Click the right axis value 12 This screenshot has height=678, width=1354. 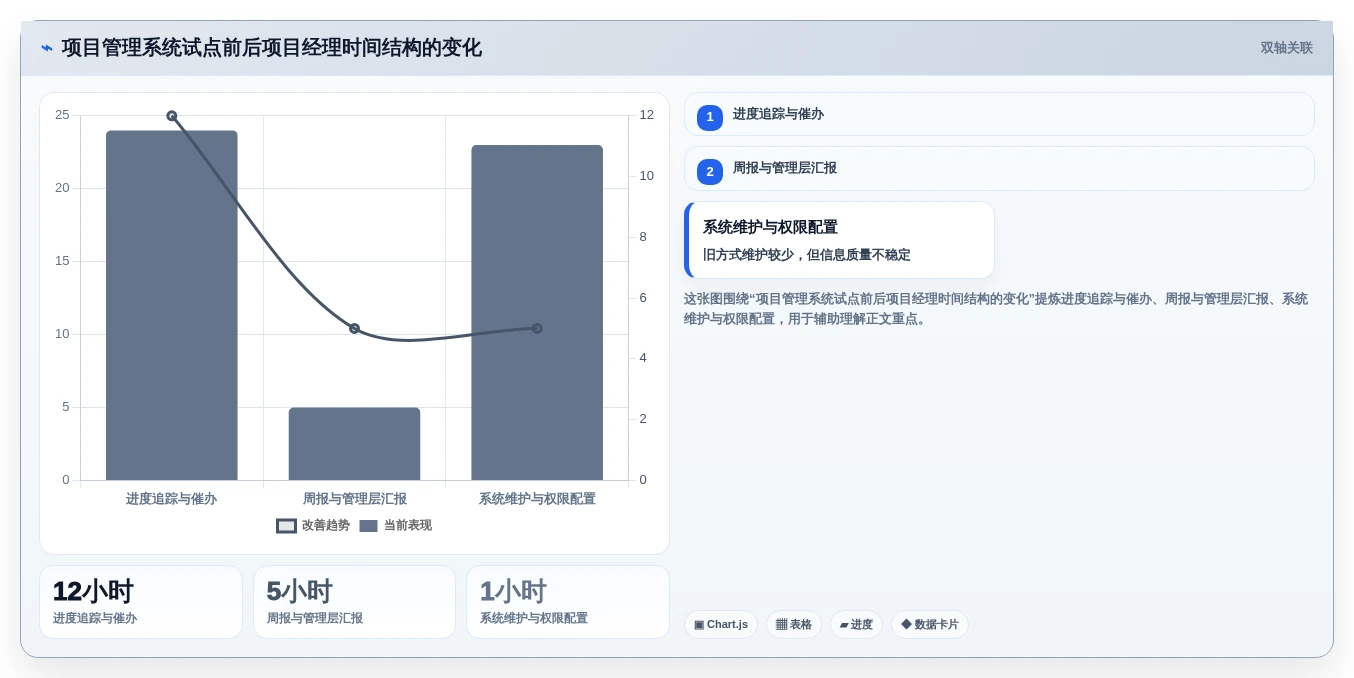647,115
